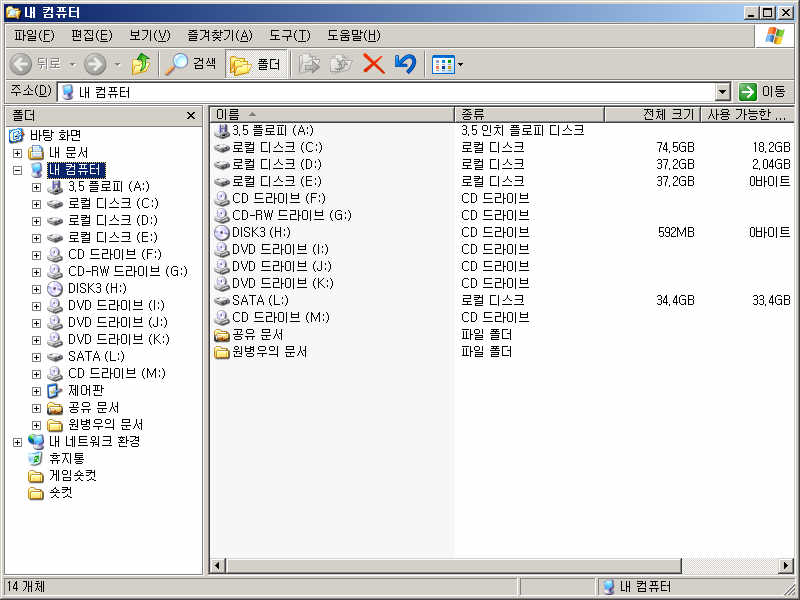
Task: Expand 내 네트워크 환경 in folder tree
Action: point(17,442)
